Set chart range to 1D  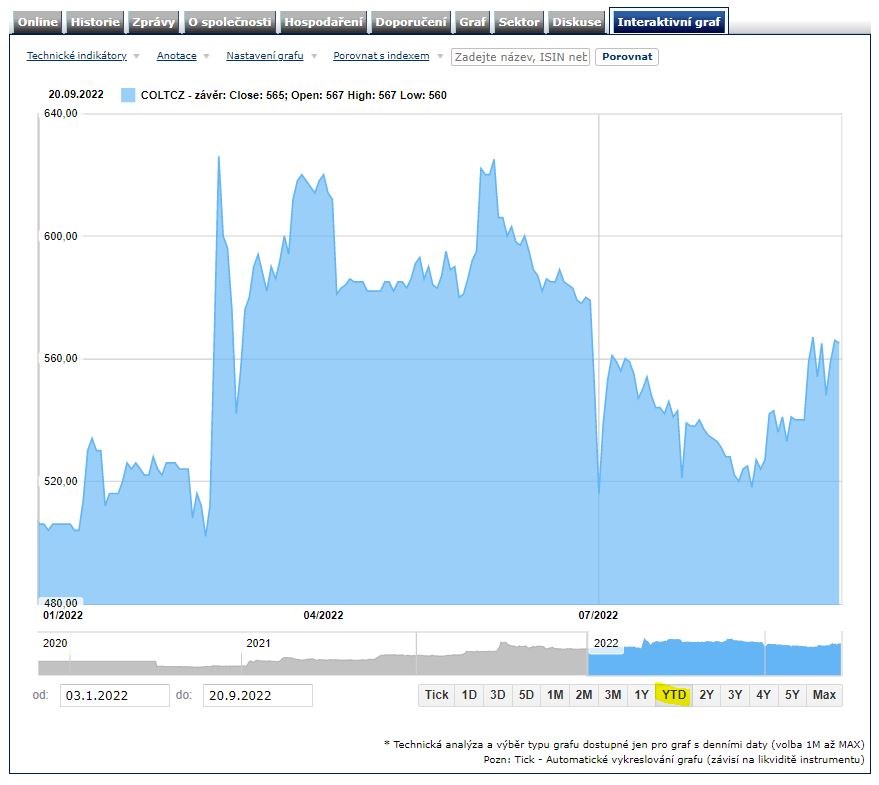[x=469, y=695]
